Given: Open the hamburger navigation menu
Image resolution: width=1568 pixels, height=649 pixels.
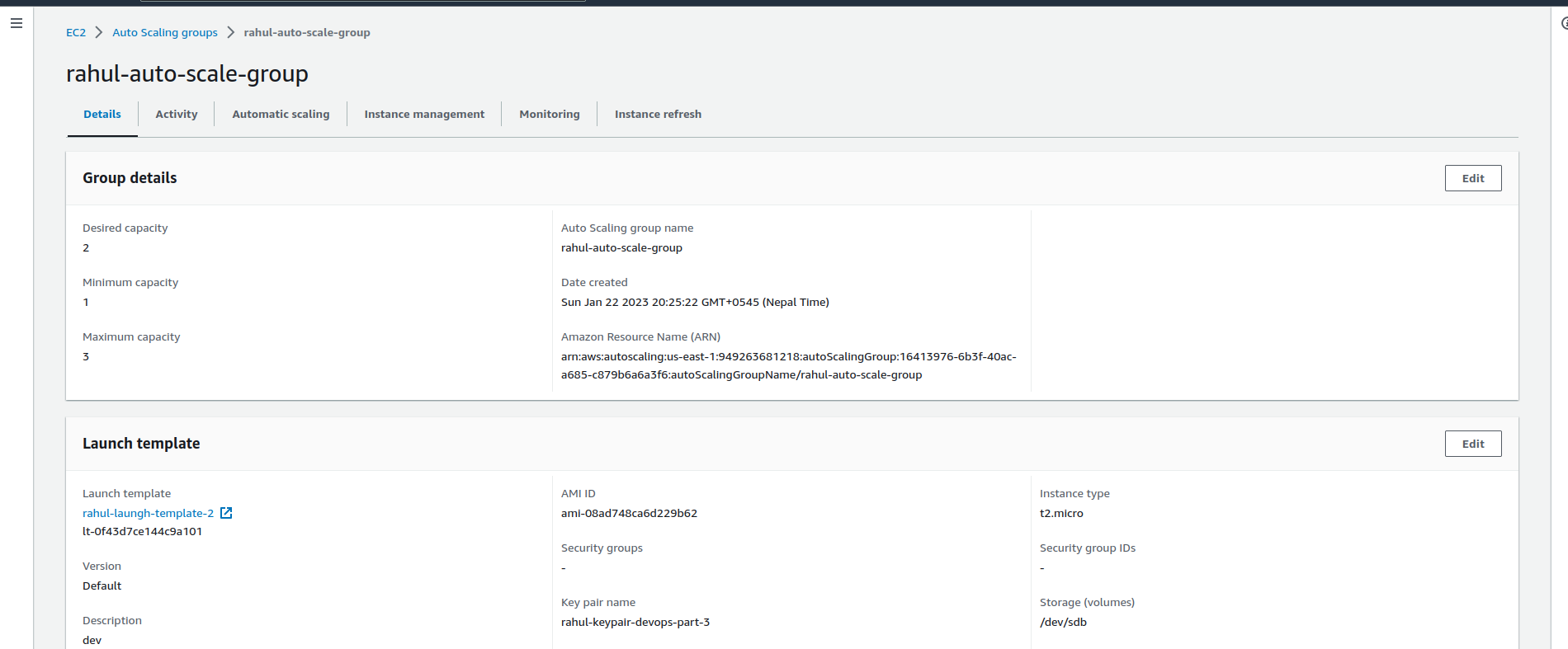Looking at the screenshot, I should tap(17, 23).
